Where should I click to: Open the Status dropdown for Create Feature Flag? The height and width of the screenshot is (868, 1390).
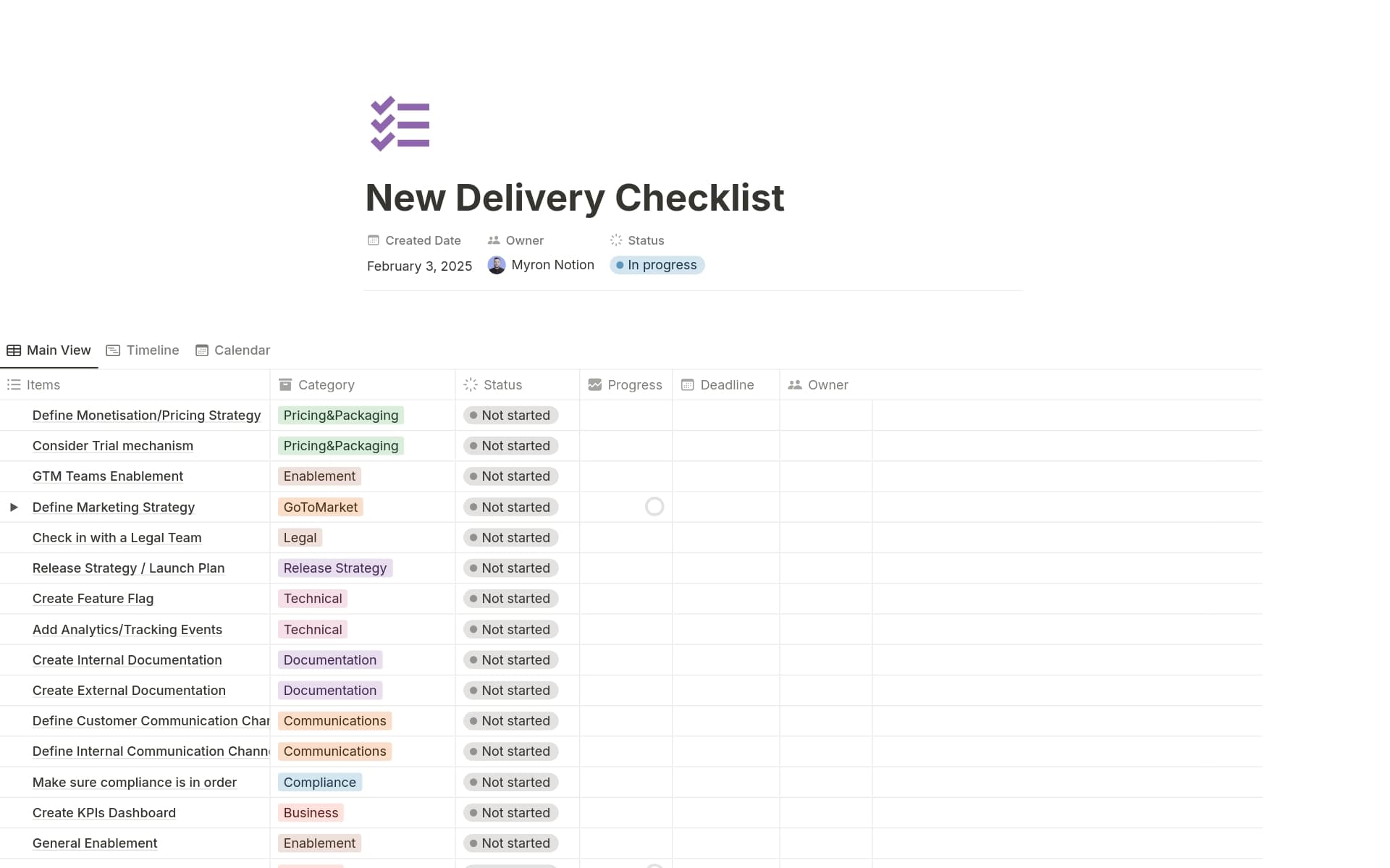tap(510, 599)
